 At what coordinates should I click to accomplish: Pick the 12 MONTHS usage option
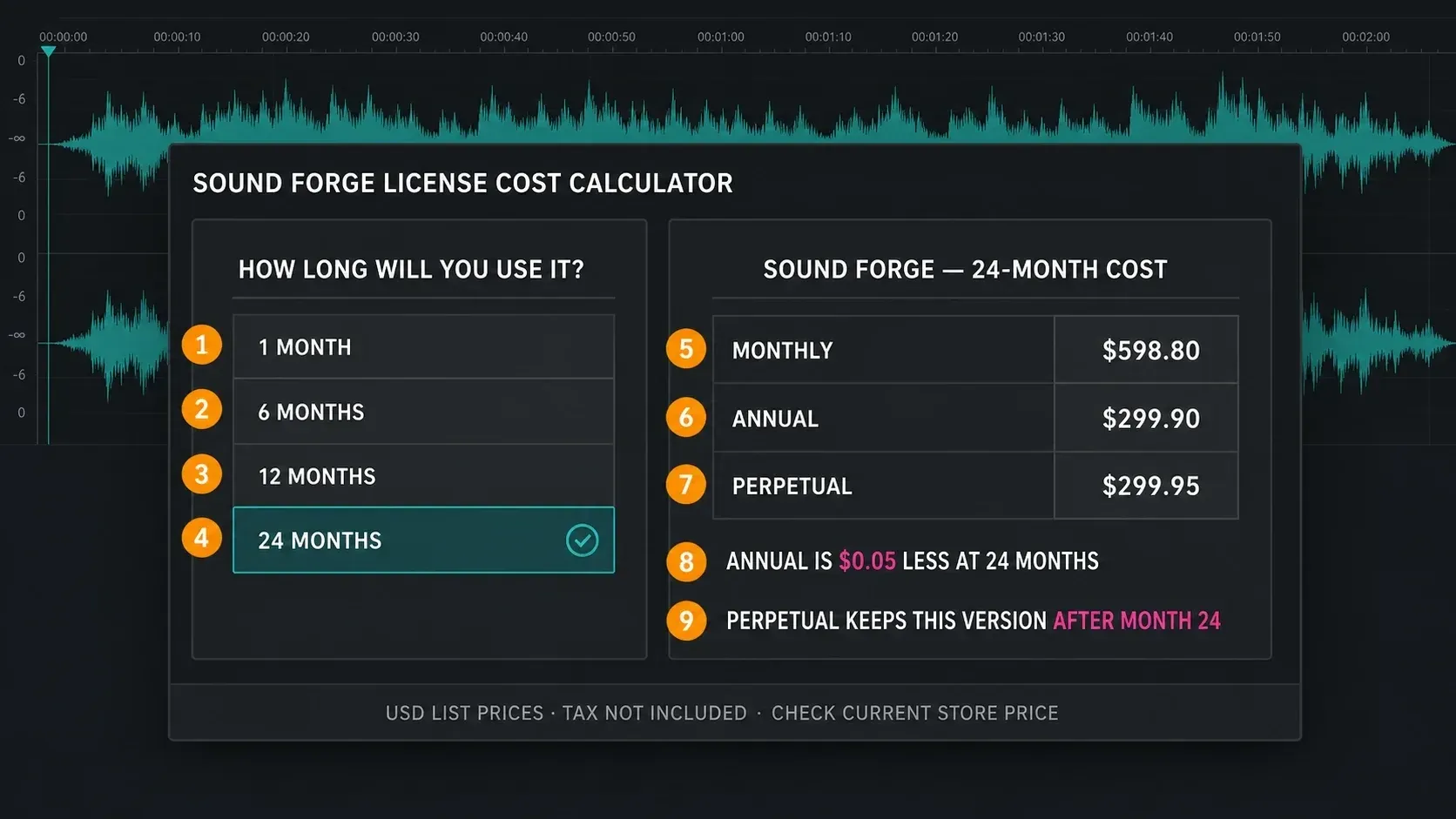(x=423, y=476)
